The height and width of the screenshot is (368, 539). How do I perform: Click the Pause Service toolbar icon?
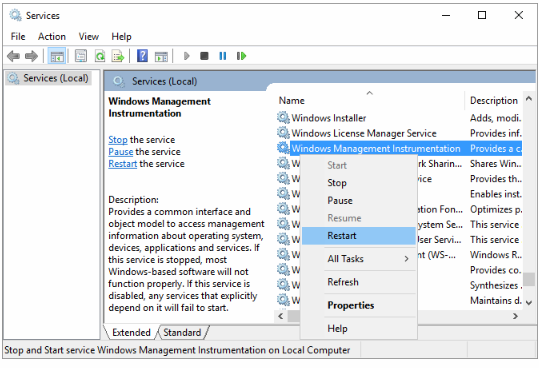(x=223, y=56)
